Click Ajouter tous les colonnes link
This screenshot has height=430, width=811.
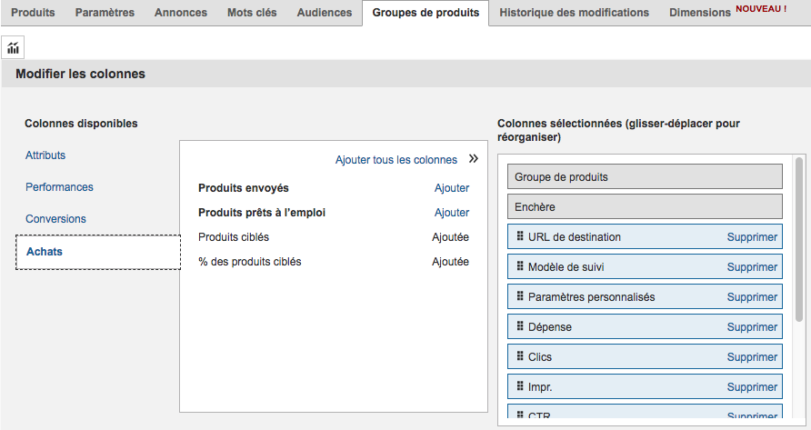coord(396,160)
